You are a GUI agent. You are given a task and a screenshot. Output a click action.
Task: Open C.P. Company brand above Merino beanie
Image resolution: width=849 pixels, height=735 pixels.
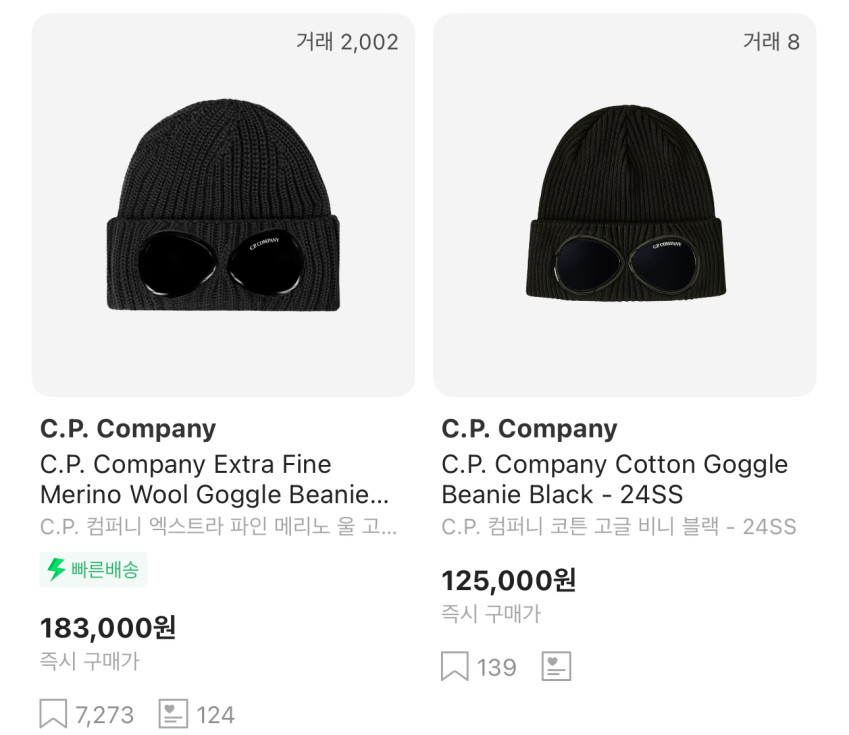click(x=128, y=429)
